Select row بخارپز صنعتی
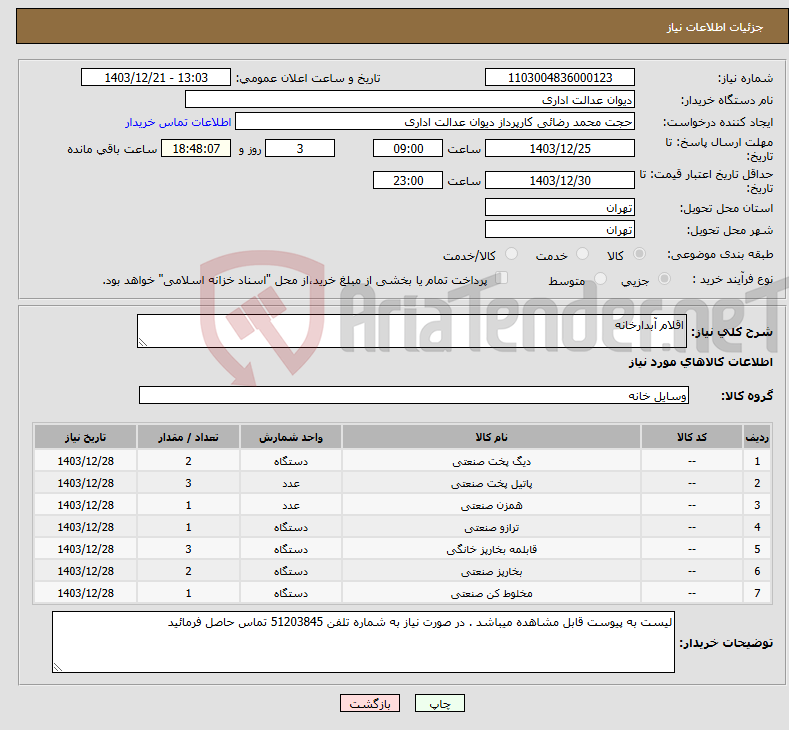789x730 pixels. pos(402,571)
